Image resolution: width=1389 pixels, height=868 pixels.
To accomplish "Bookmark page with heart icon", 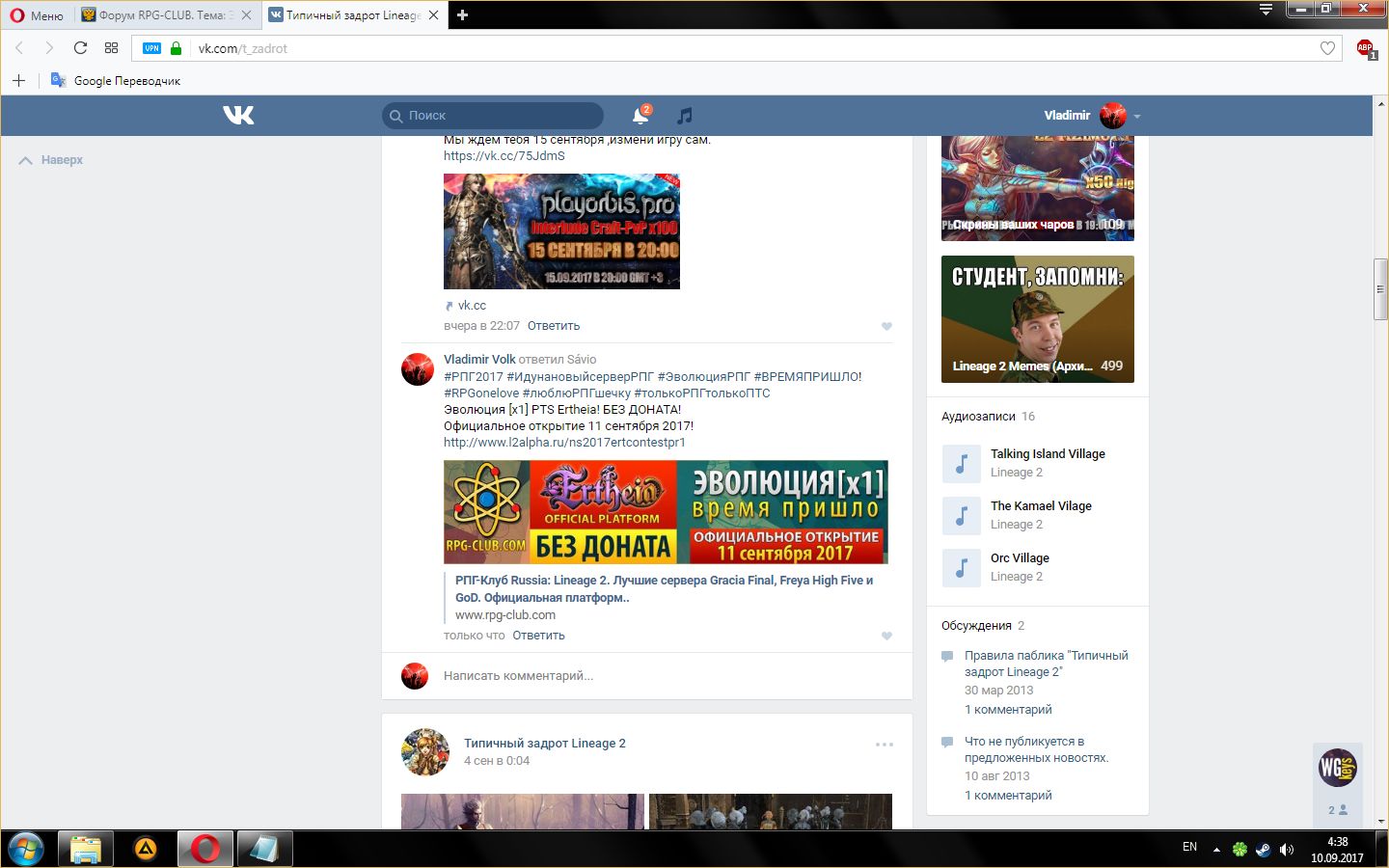I will (x=1327, y=48).
